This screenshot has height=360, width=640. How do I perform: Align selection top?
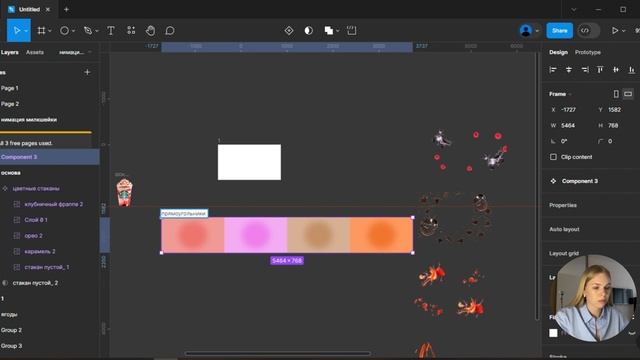point(600,70)
